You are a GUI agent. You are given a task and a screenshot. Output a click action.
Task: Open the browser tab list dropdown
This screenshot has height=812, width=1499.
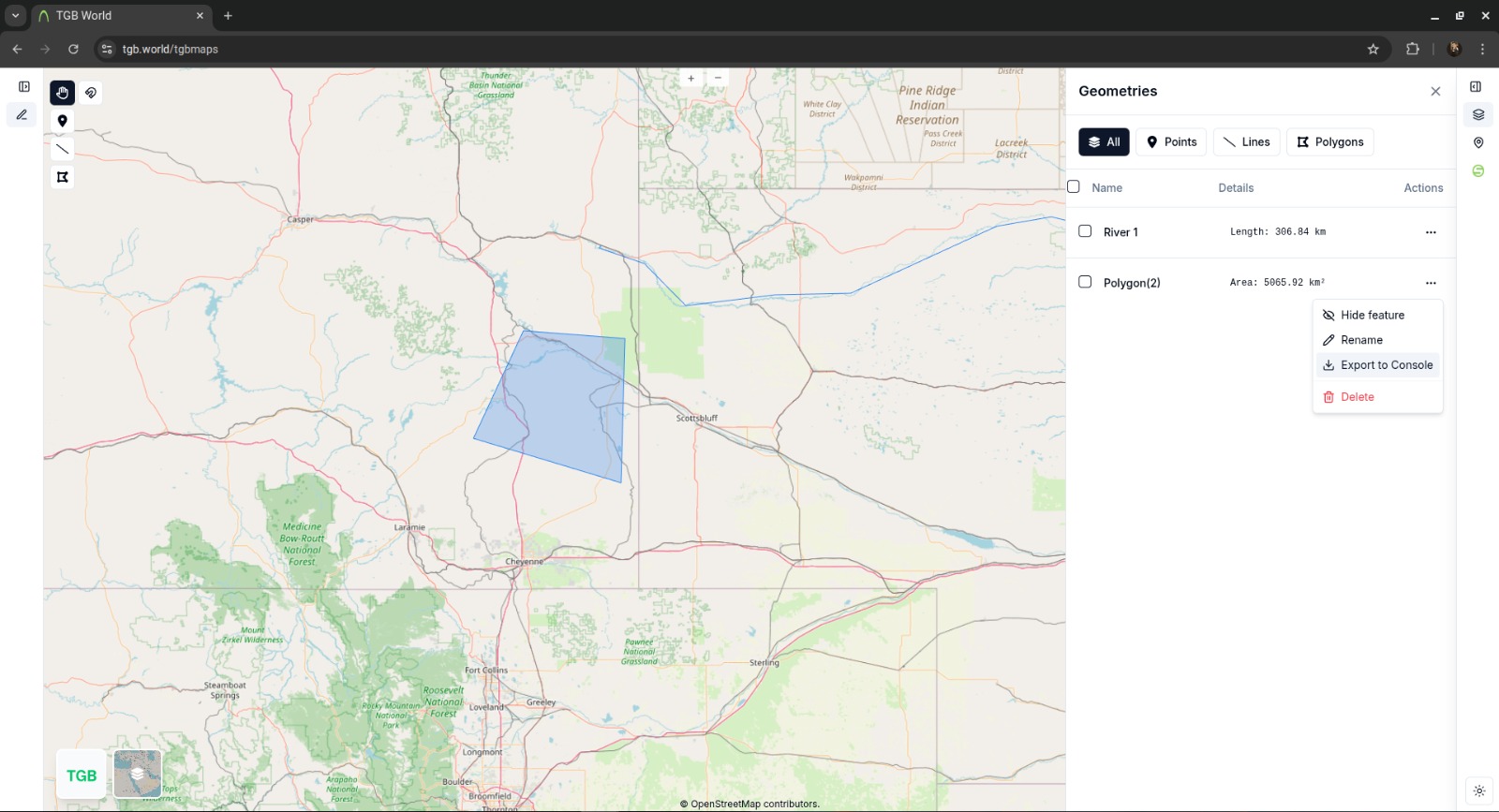click(x=15, y=15)
